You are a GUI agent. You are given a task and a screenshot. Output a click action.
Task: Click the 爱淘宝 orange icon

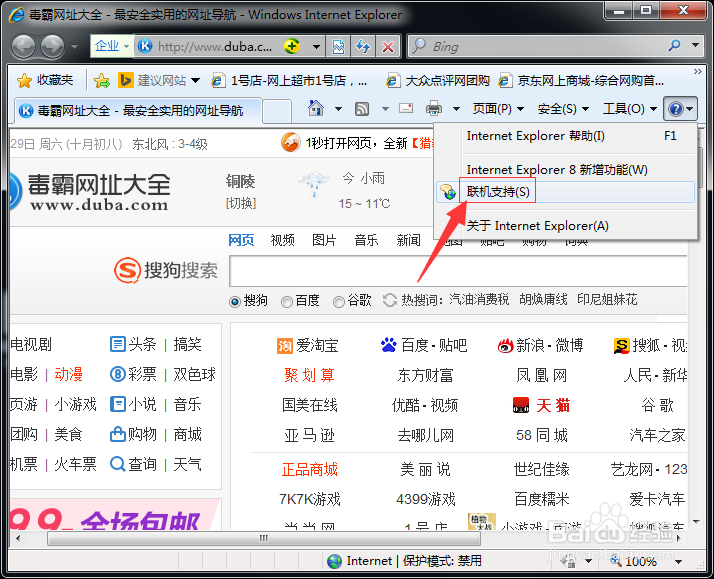pos(285,346)
